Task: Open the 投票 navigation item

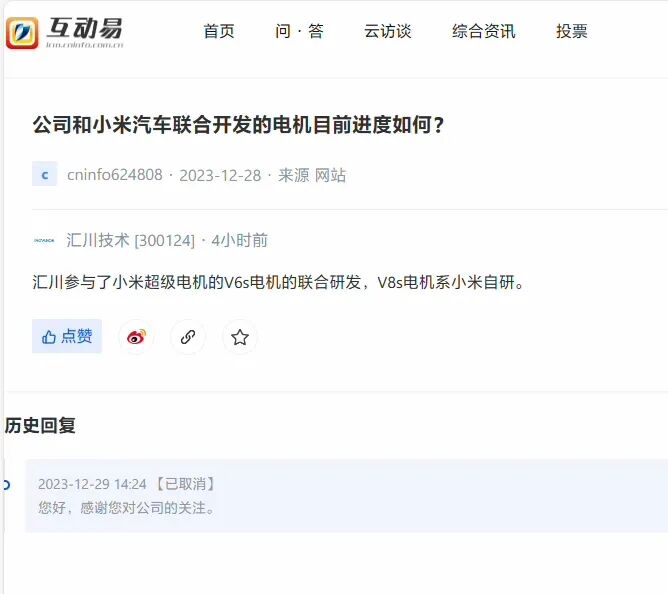Action: (x=572, y=31)
